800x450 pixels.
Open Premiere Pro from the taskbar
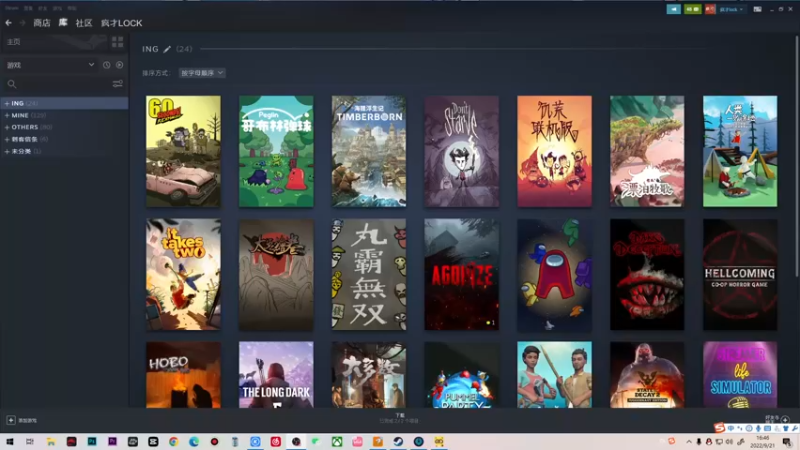click(x=112, y=441)
